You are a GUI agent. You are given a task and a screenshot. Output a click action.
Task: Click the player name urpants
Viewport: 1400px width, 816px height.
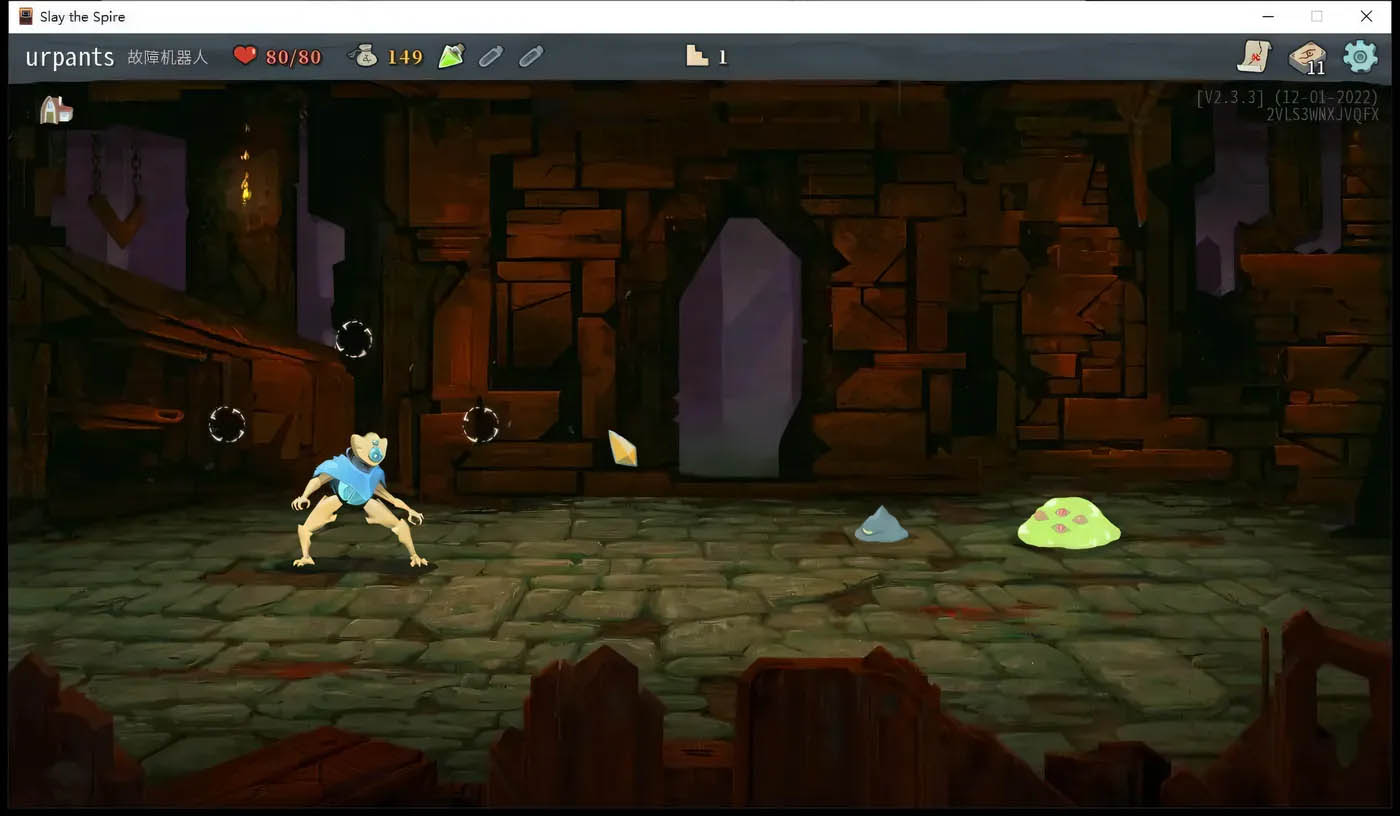[70, 57]
